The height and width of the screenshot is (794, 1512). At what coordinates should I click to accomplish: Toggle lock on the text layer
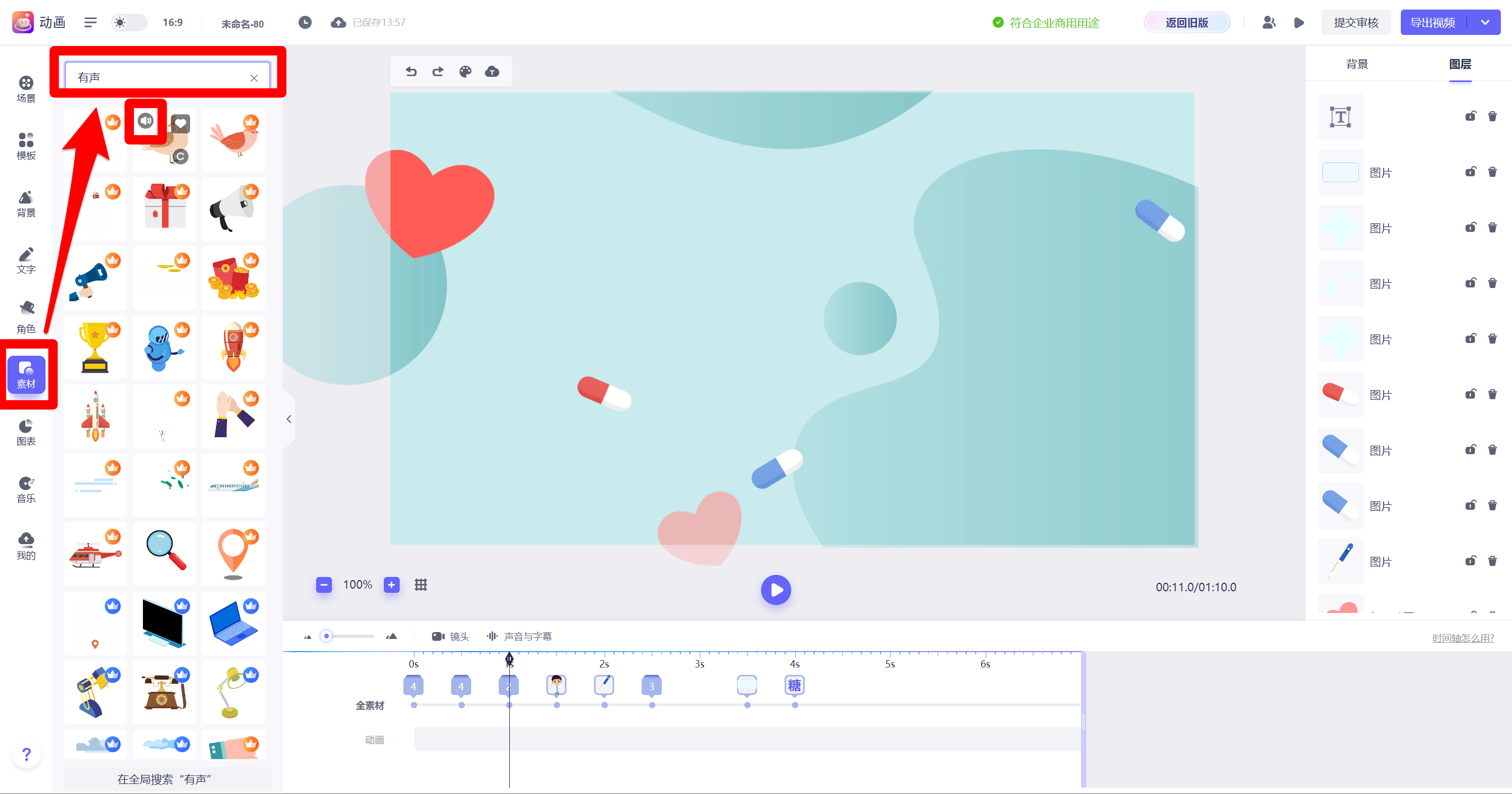coord(1470,116)
